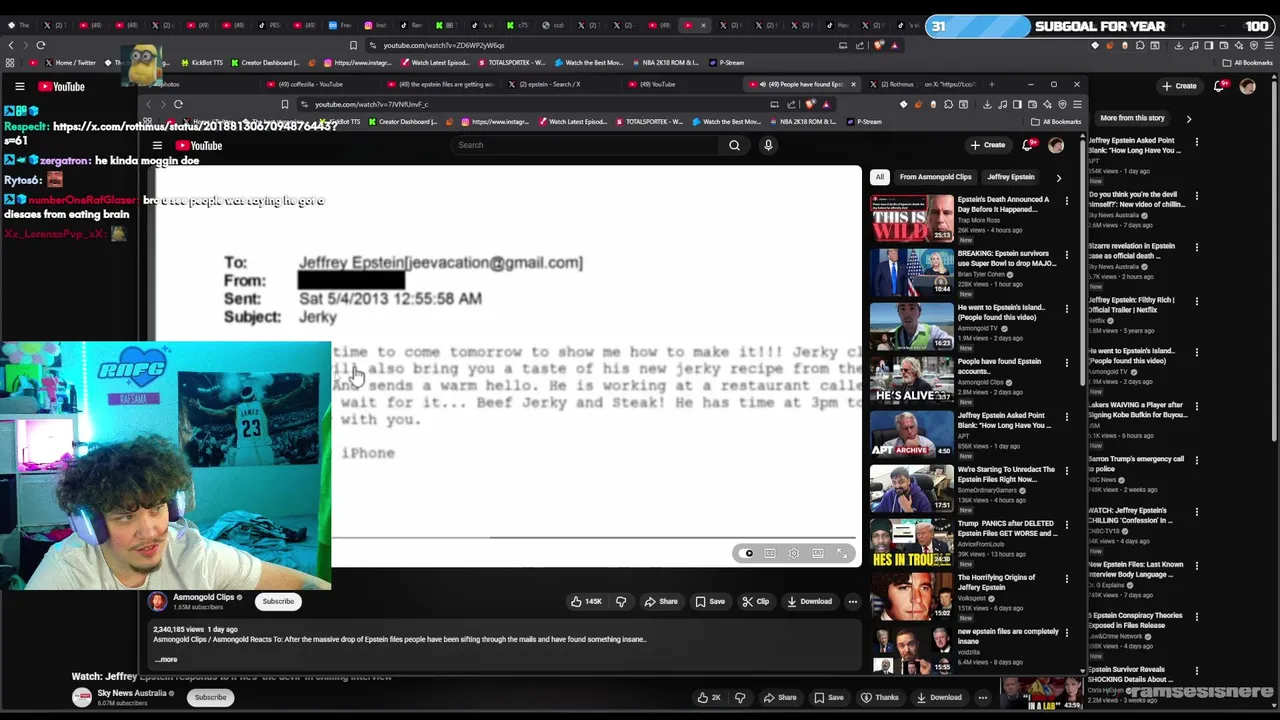Open guide menu in back YouTube window
This screenshot has height=720, width=1280.
coord(19,87)
